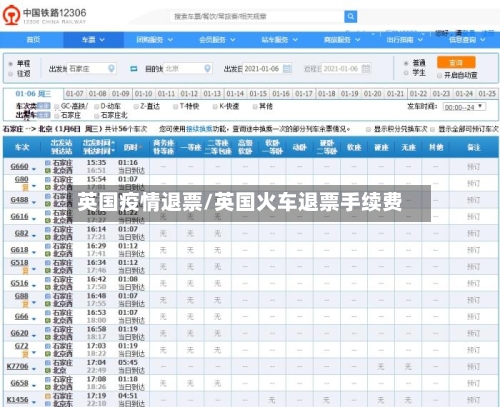
Task: Select the 01-15 date tab
Action: (258, 94)
